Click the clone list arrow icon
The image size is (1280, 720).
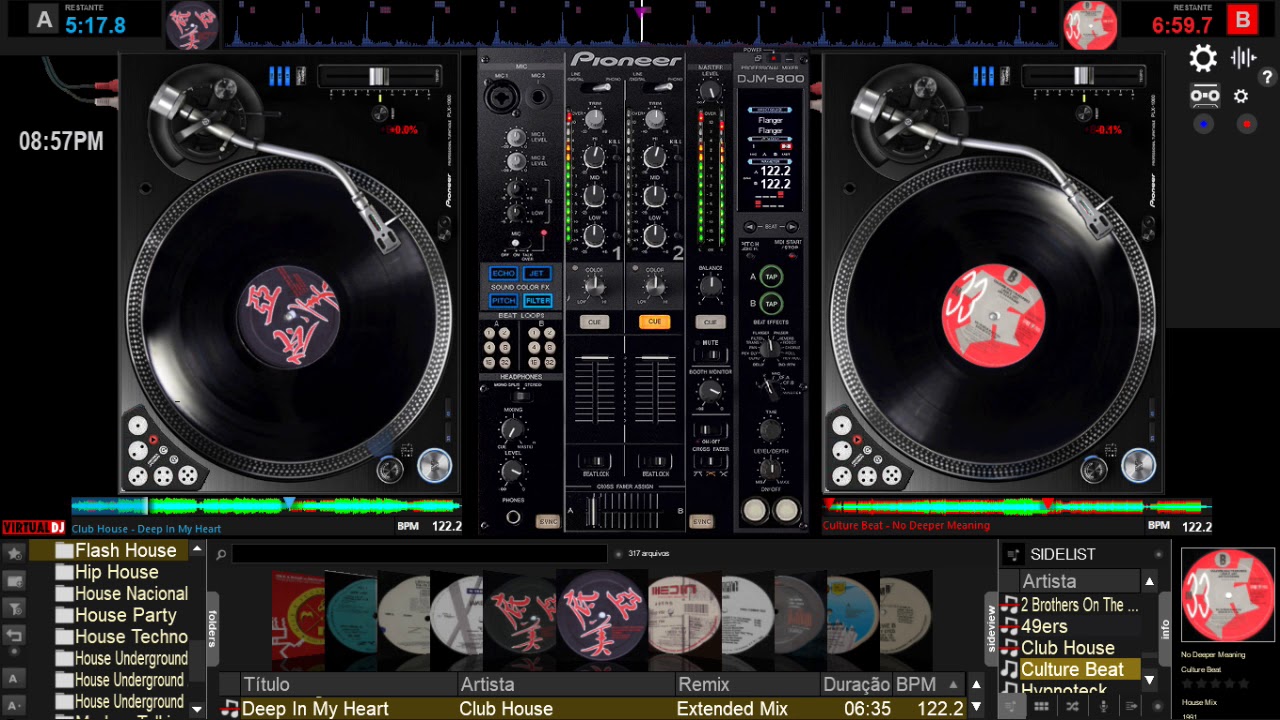pyautogui.click(x=1132, y=706)
